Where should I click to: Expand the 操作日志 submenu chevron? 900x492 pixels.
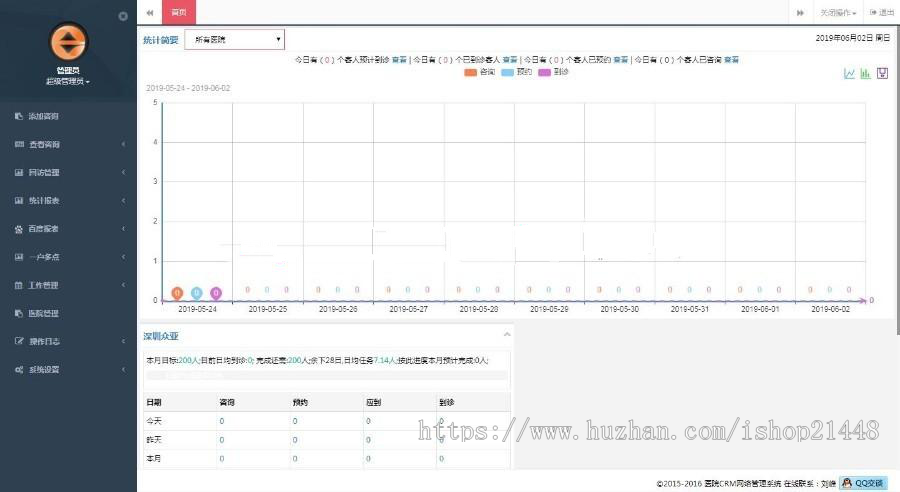123,341
